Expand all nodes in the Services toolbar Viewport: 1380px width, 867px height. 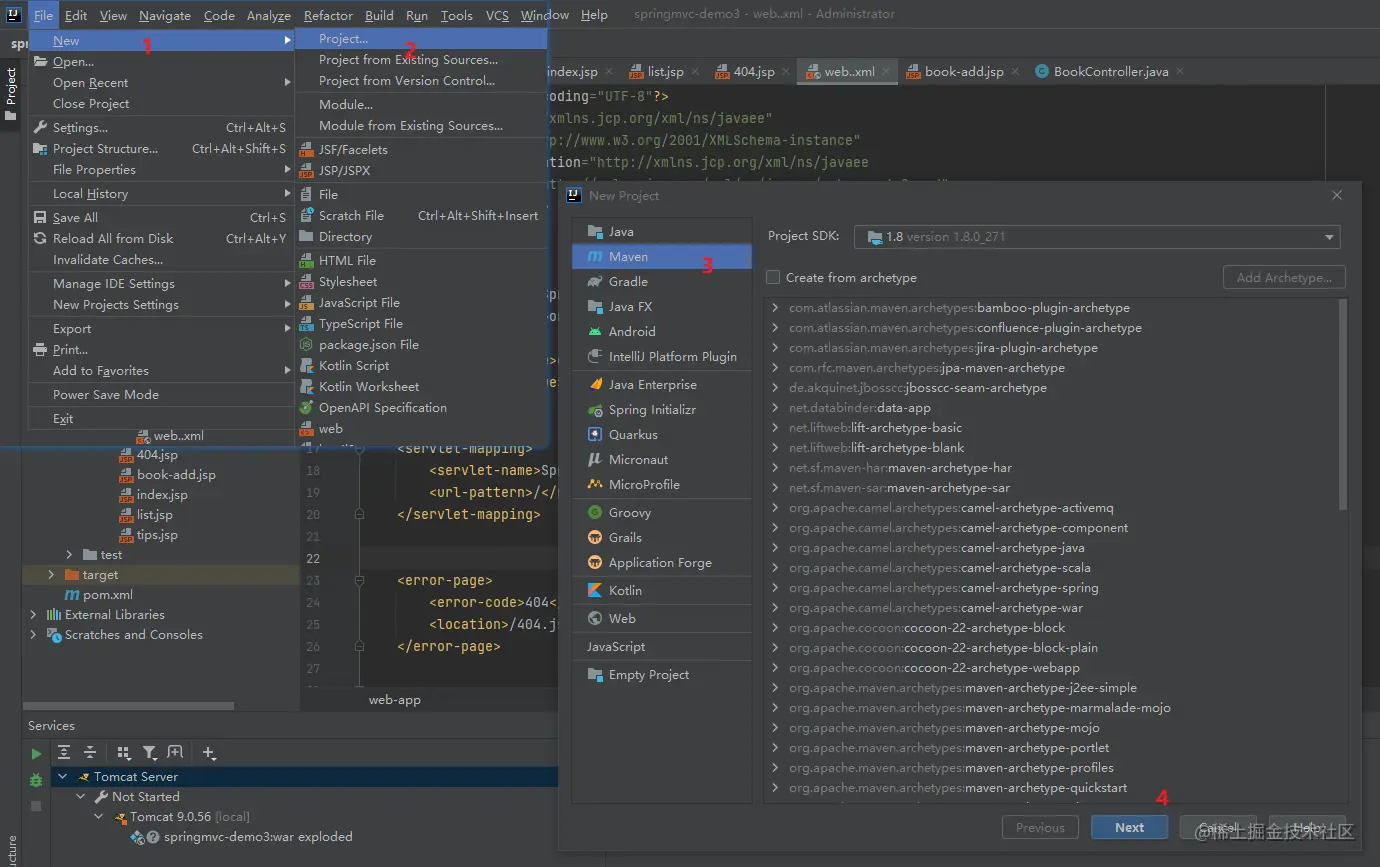pos(65,753)
